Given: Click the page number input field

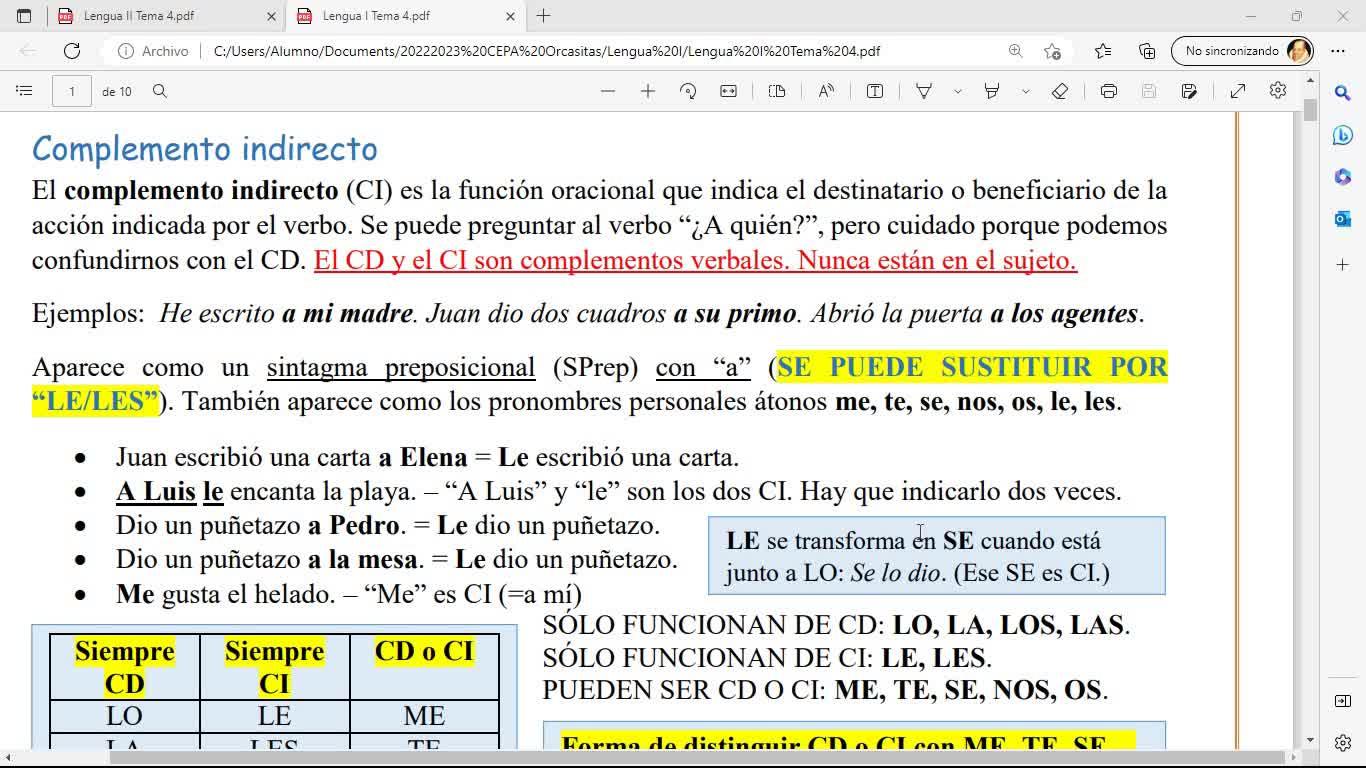Looking at the screenshot, I should pos(71,91).
